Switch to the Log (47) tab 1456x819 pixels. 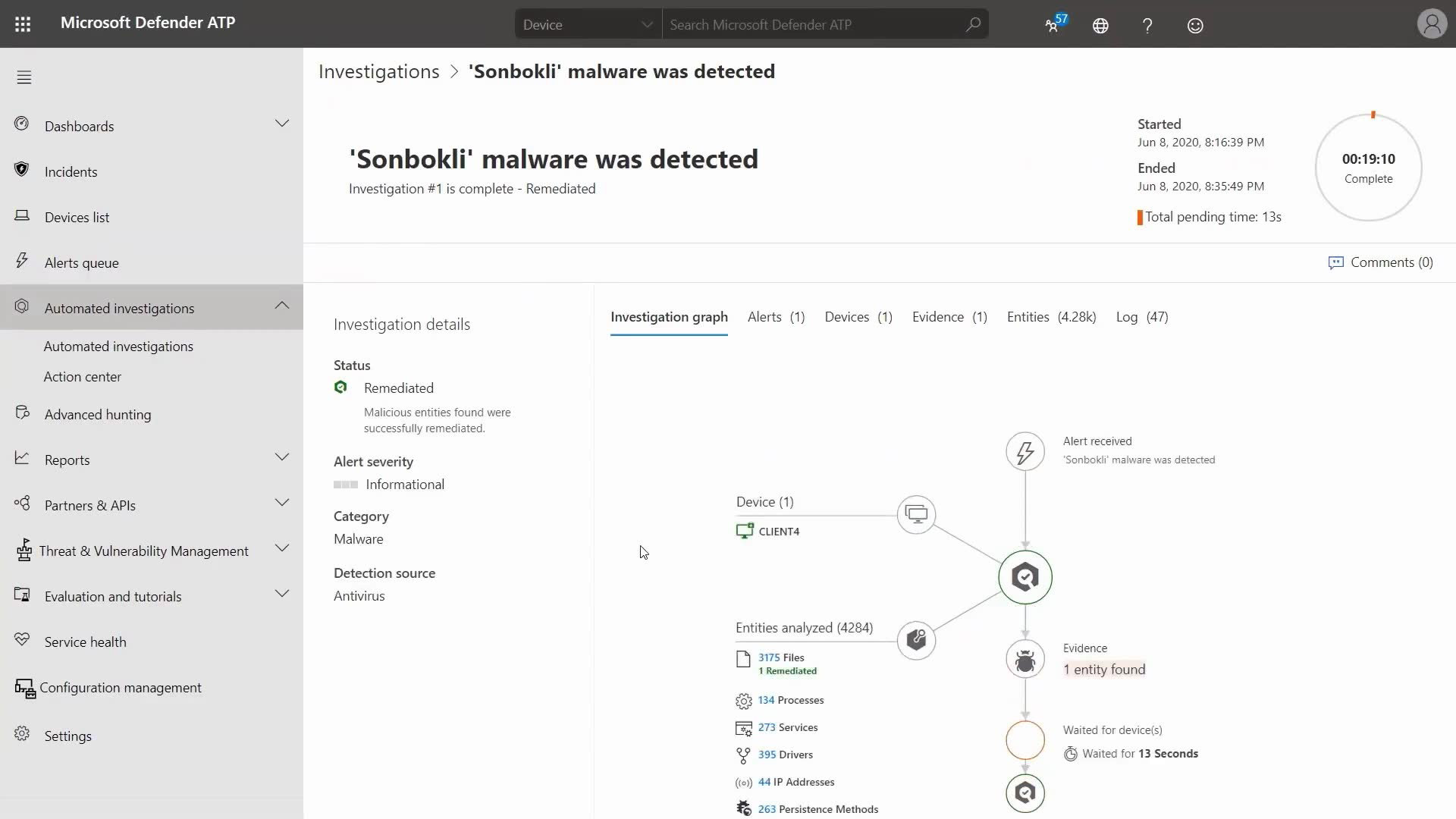coord(1141,317)
